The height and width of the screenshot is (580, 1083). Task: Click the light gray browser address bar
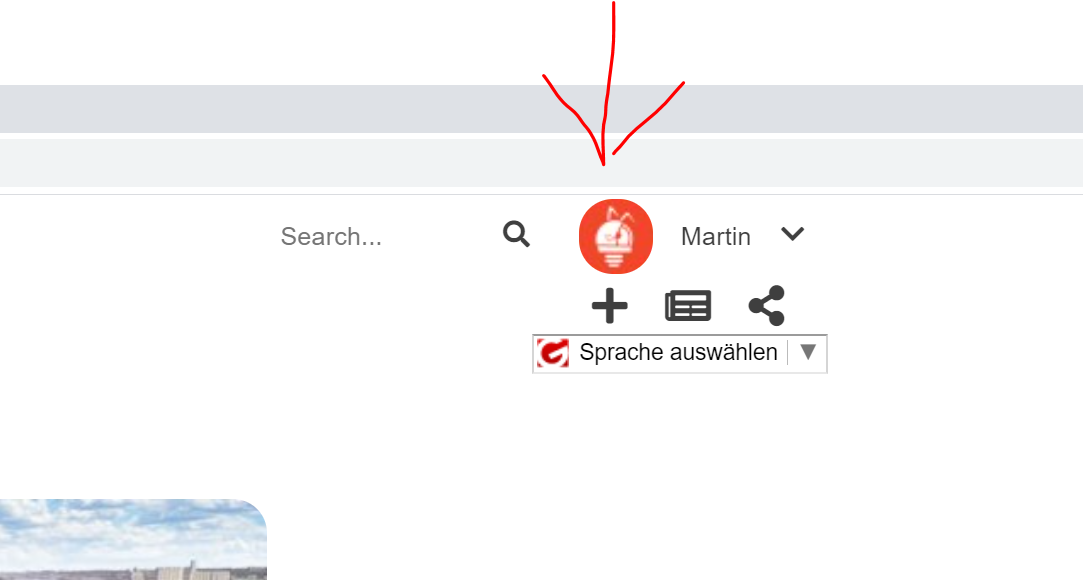coord(542,163)
